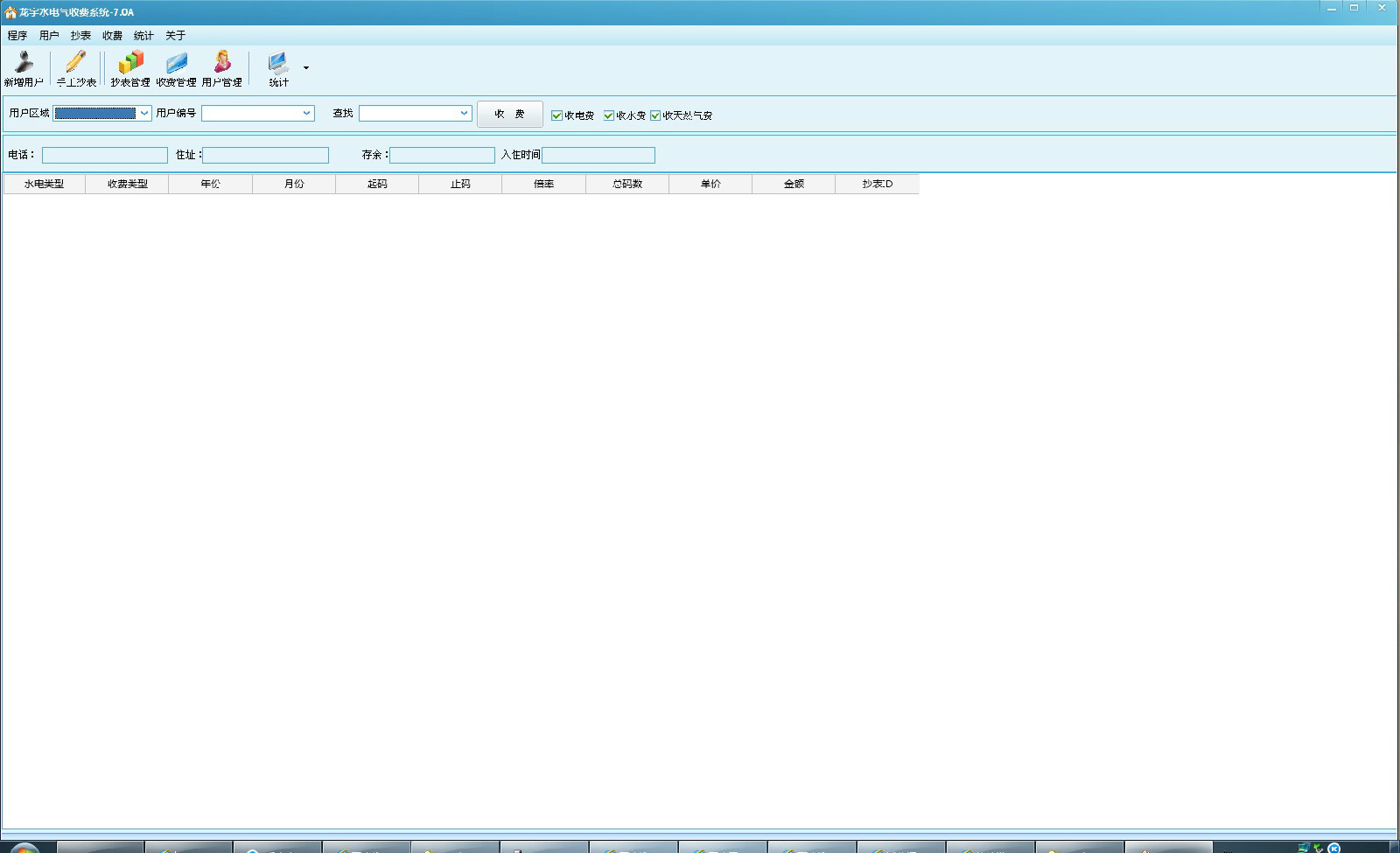This screenshot has height=853, width=1400.
Task: Click the house app icon in title bar
Action: 10,12
